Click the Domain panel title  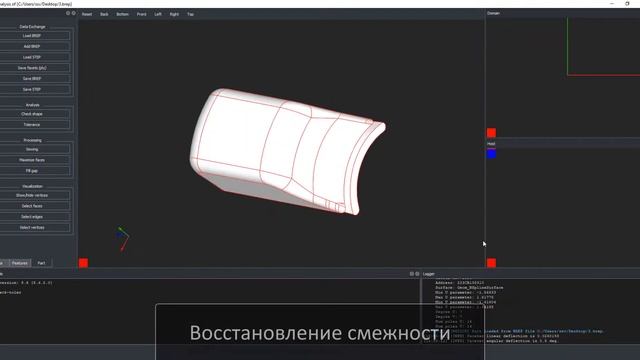click(493, 13)
